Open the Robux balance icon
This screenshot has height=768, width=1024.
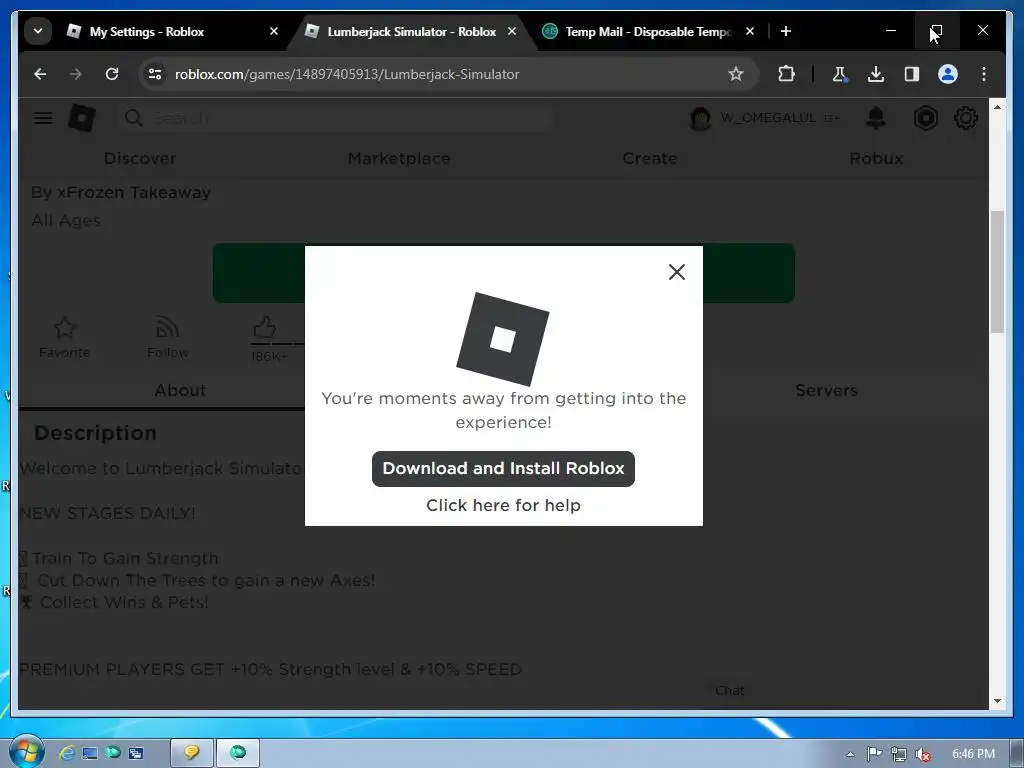point(925,118)
